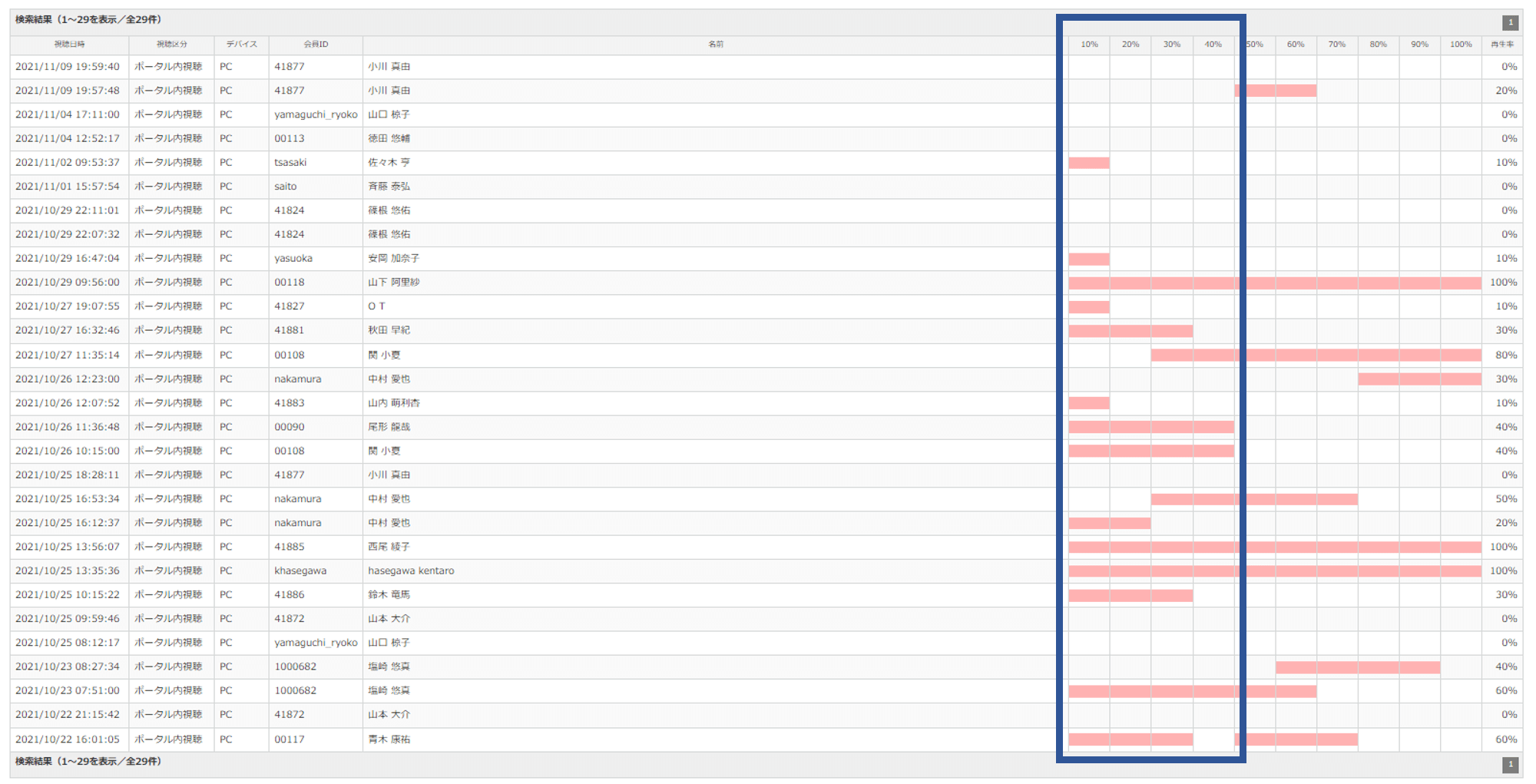This screenshot has height=784, width=1536.
Task: Click the playback bar for 山下 阿里紗
Action: [1274, 283]
